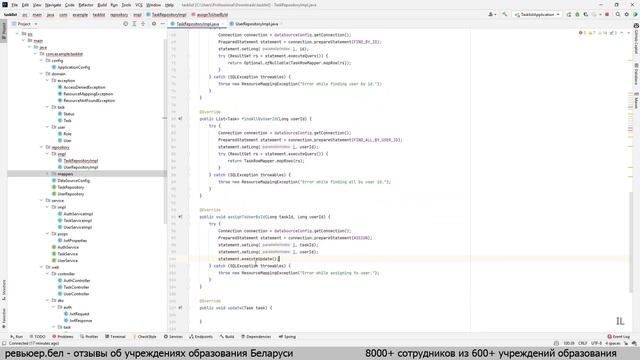The image size is (640, 360).
Task: Hide the Project tool window
Action: click(x=162, y=24)
